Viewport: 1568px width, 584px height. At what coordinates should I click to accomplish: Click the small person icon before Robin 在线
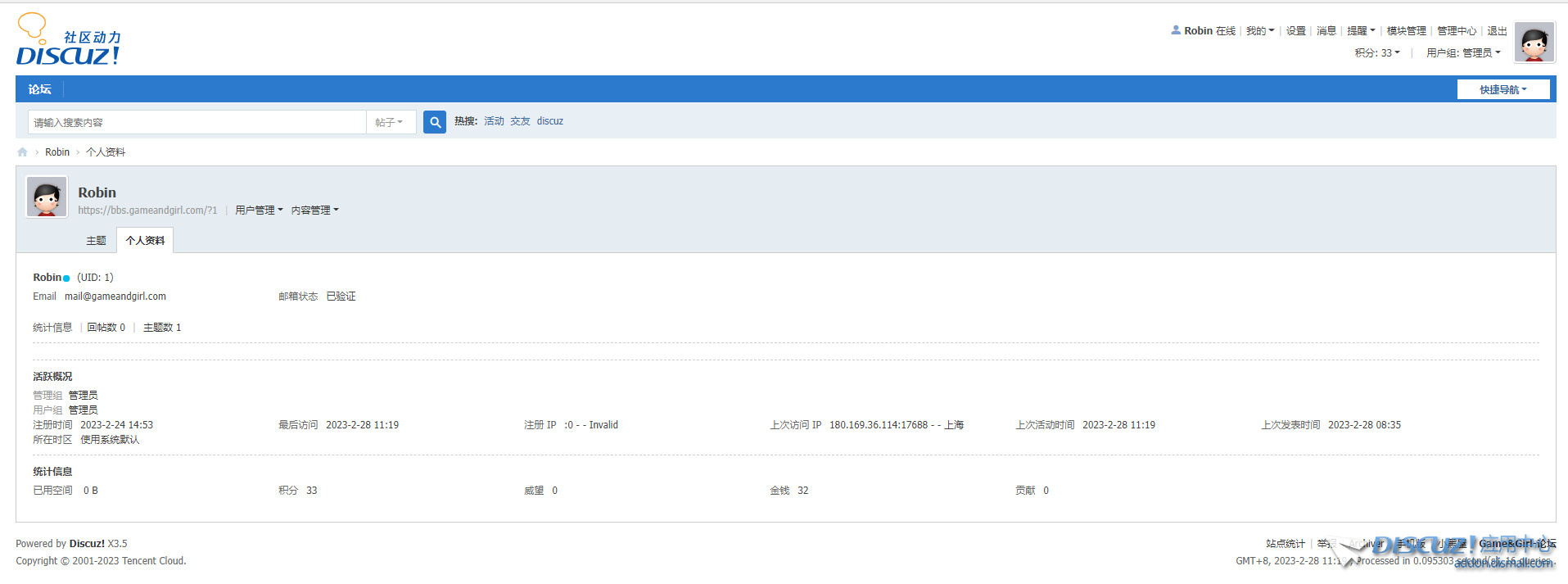pyautogui.click(x=1176, y=30)
